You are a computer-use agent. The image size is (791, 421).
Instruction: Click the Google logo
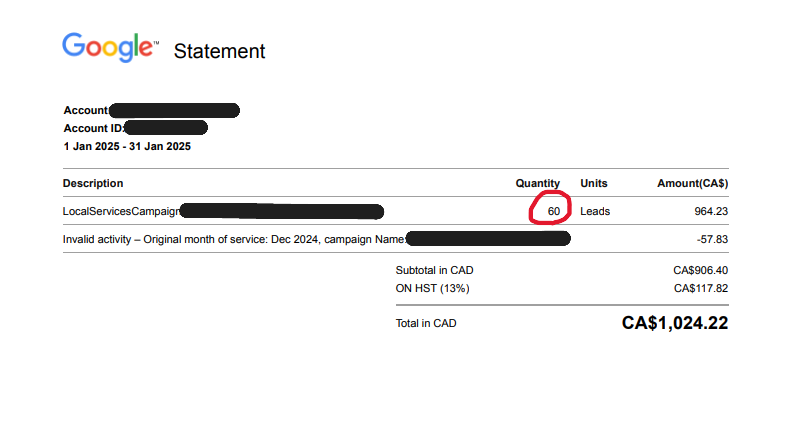[x=110, y=47]
